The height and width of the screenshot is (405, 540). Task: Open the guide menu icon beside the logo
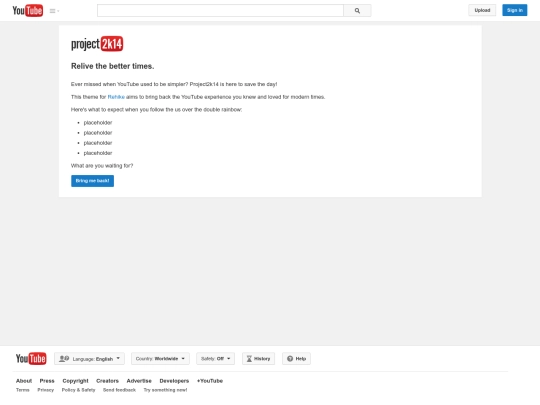[54, 11]
